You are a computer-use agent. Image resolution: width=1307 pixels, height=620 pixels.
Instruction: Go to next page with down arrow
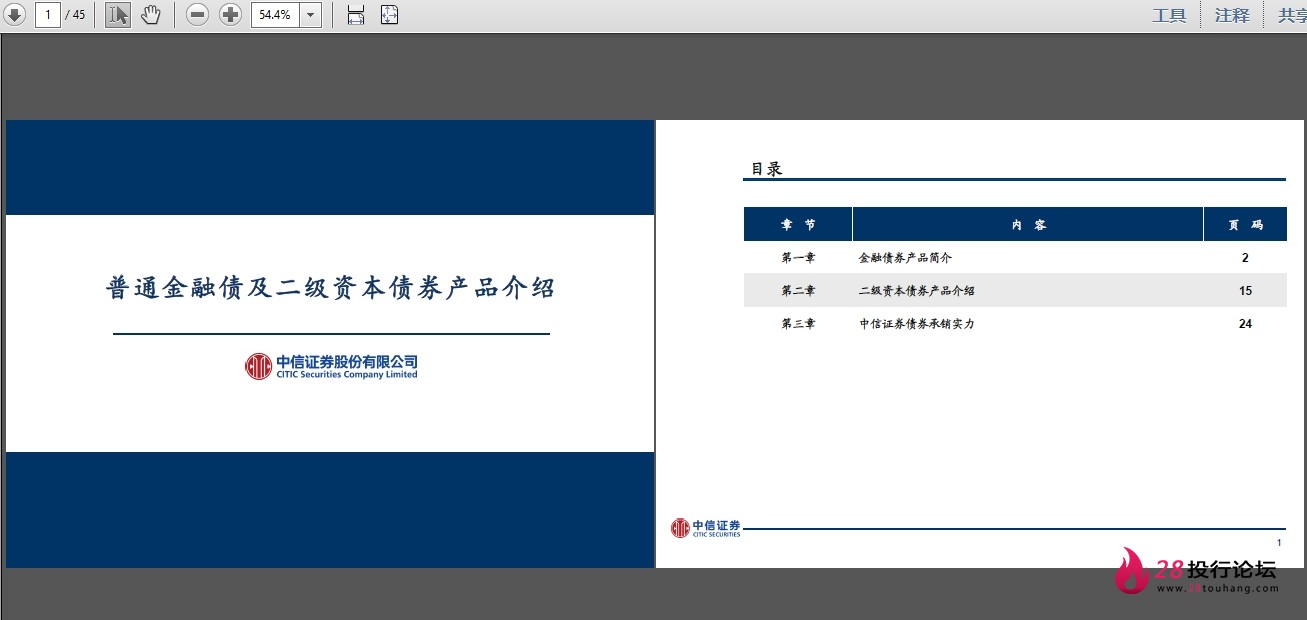tap(14, 15)
